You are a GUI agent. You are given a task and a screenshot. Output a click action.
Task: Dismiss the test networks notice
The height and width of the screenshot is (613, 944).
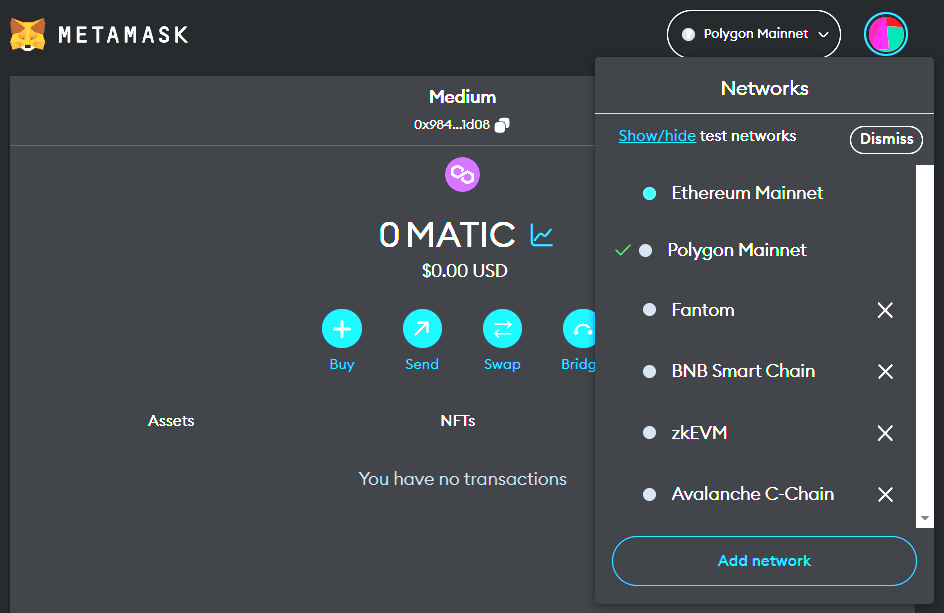click(x=886, y=139)
